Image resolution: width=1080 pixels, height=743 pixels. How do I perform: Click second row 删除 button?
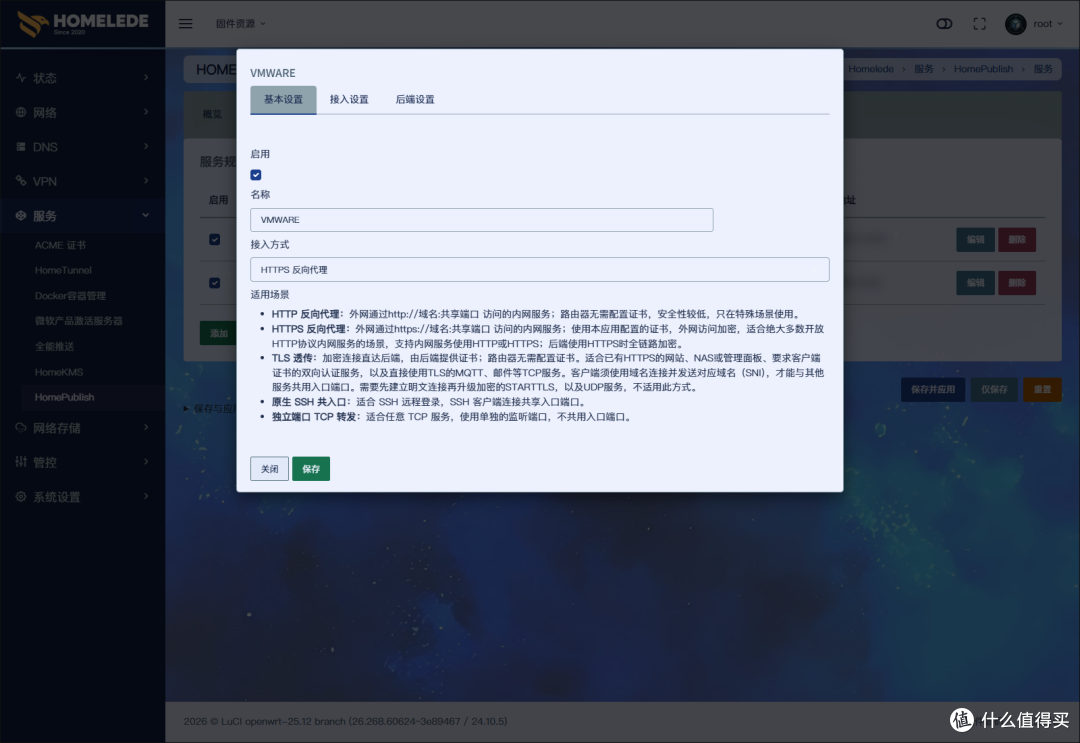click(x=1017, y=283)
